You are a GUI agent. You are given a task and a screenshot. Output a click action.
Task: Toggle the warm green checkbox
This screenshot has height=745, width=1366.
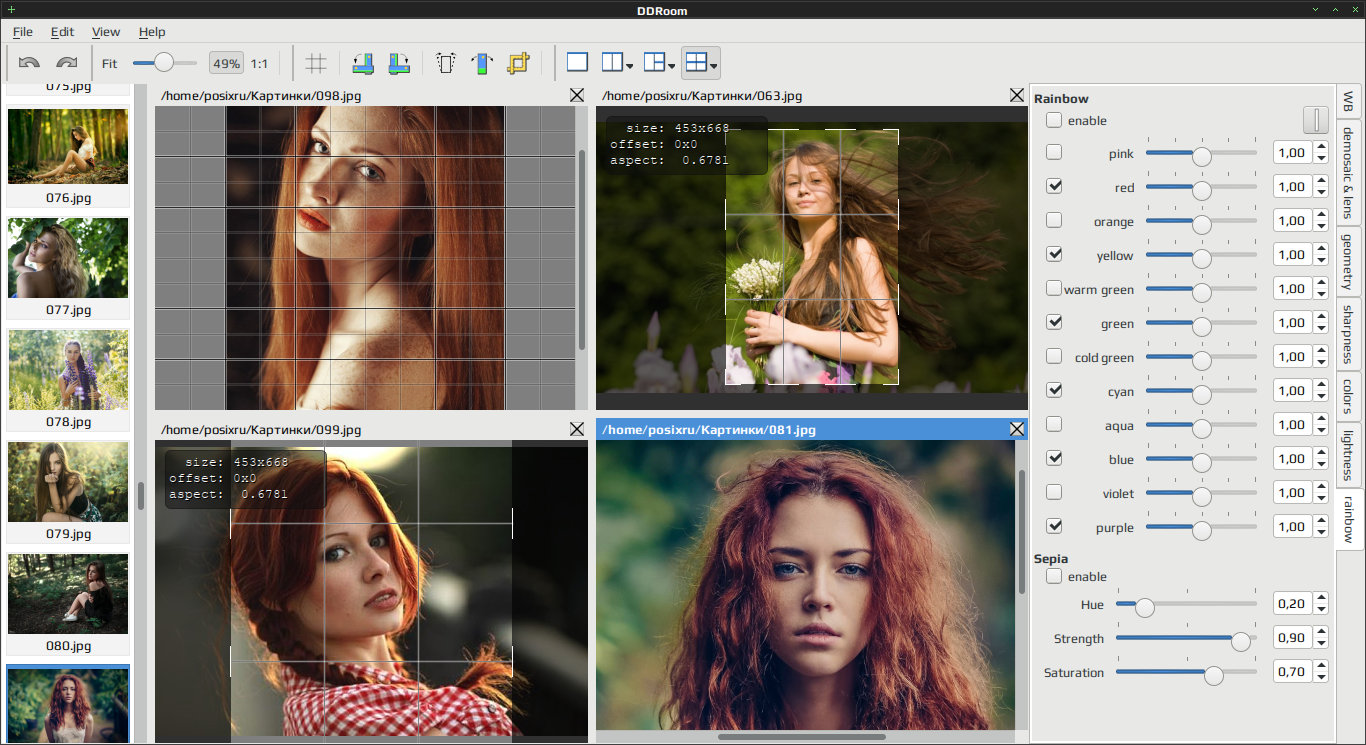[x=1054, y=288]
